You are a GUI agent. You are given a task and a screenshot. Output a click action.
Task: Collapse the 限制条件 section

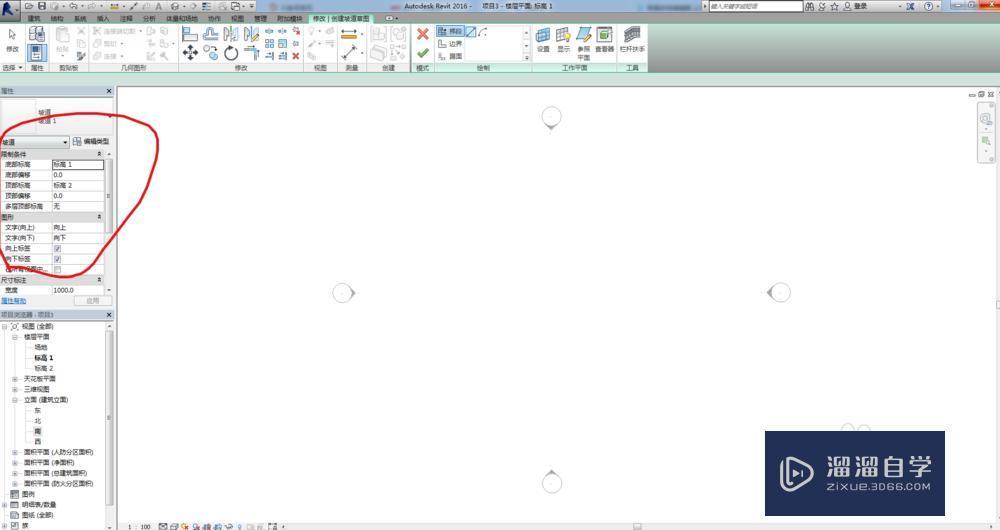coord(99,154)
